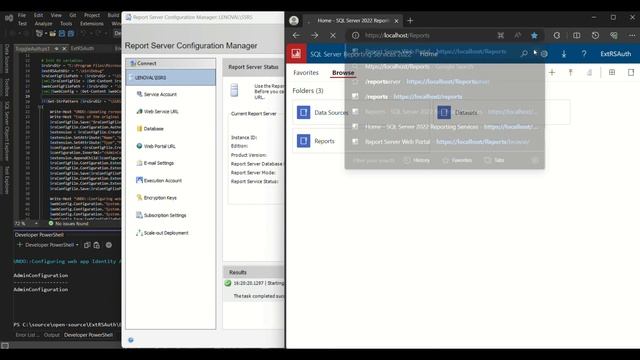Click browser forward arrow
The image size is (640, 360).
pyautogui.click(x=314, y=36)
